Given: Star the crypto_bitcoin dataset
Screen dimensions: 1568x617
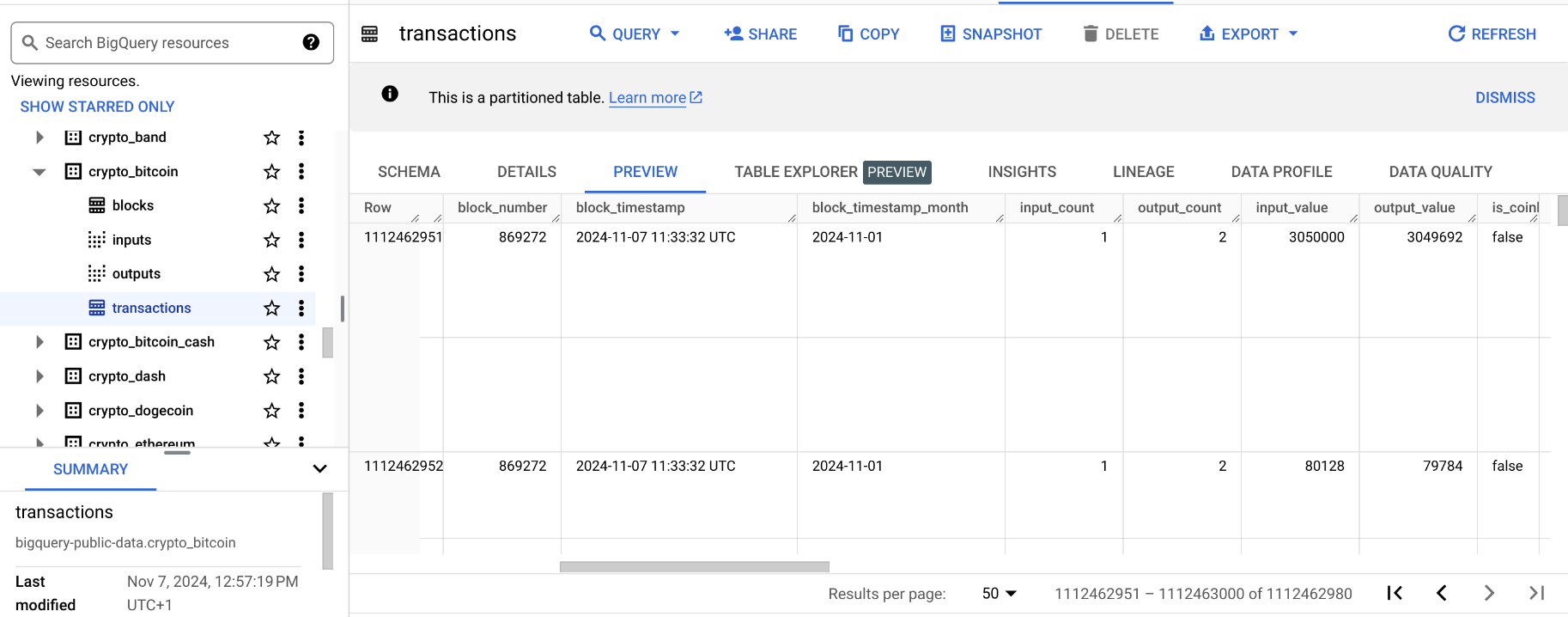Looking at the screenshot, I should tap(272, 172).
